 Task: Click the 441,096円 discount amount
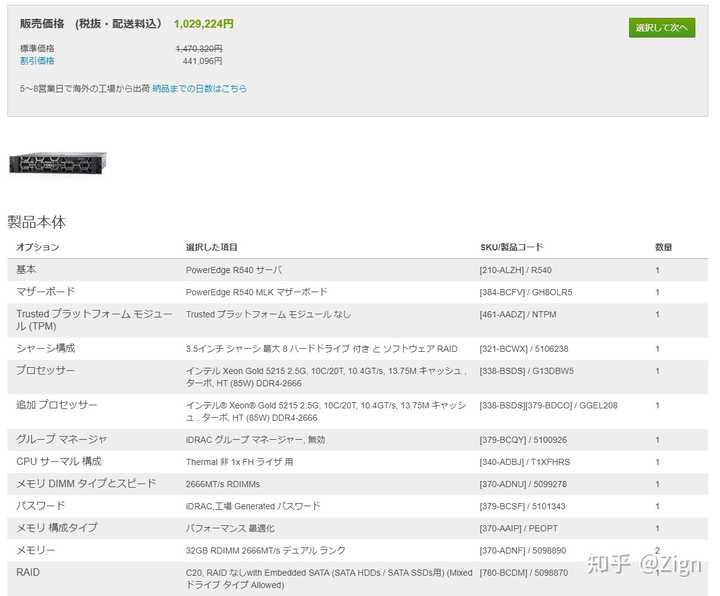[x=202, y=61]
